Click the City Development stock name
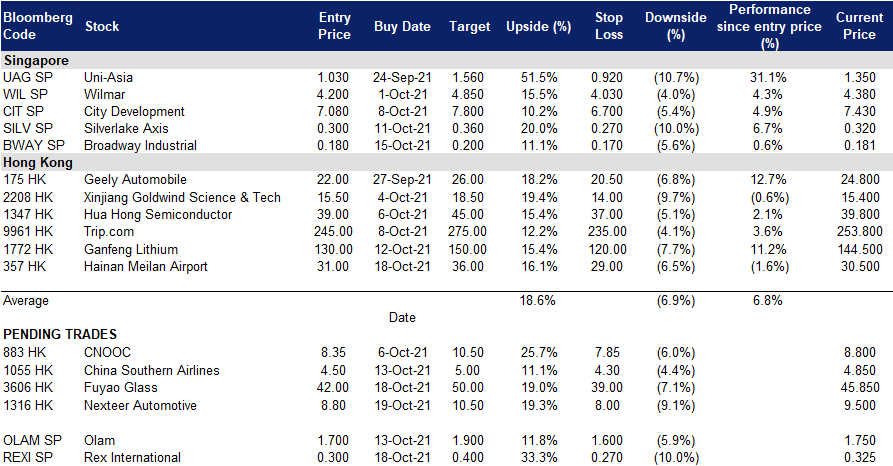 pyautogui.click(x=134, y=112)
